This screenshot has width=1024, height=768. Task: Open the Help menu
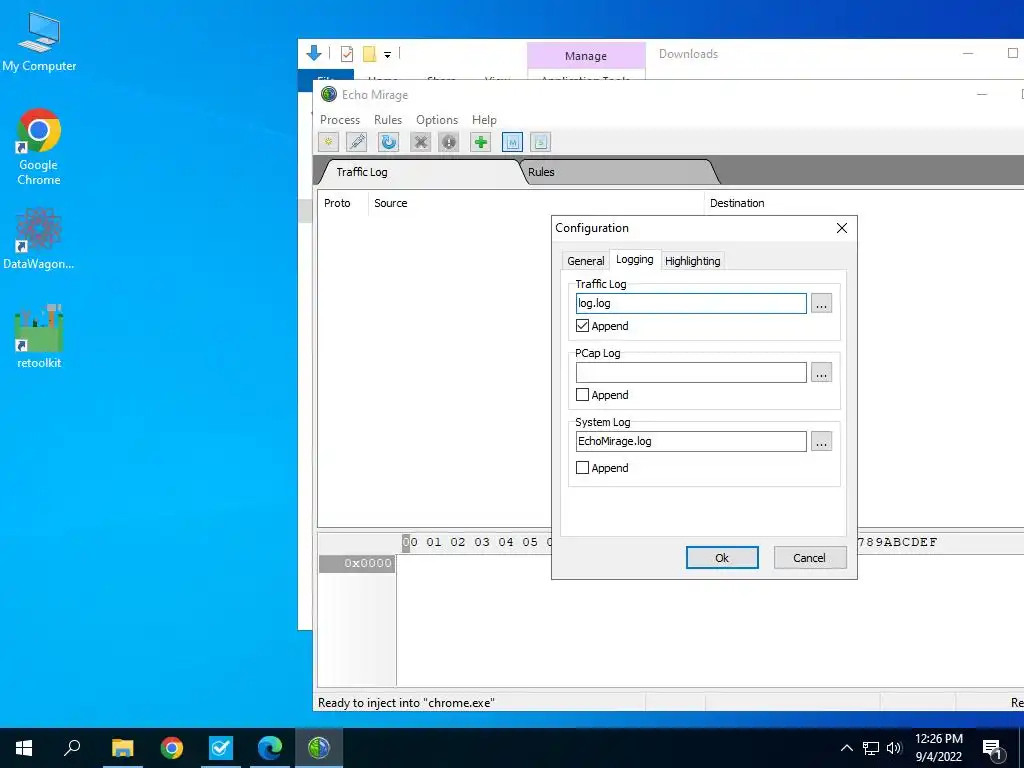(x=484, y=120)
